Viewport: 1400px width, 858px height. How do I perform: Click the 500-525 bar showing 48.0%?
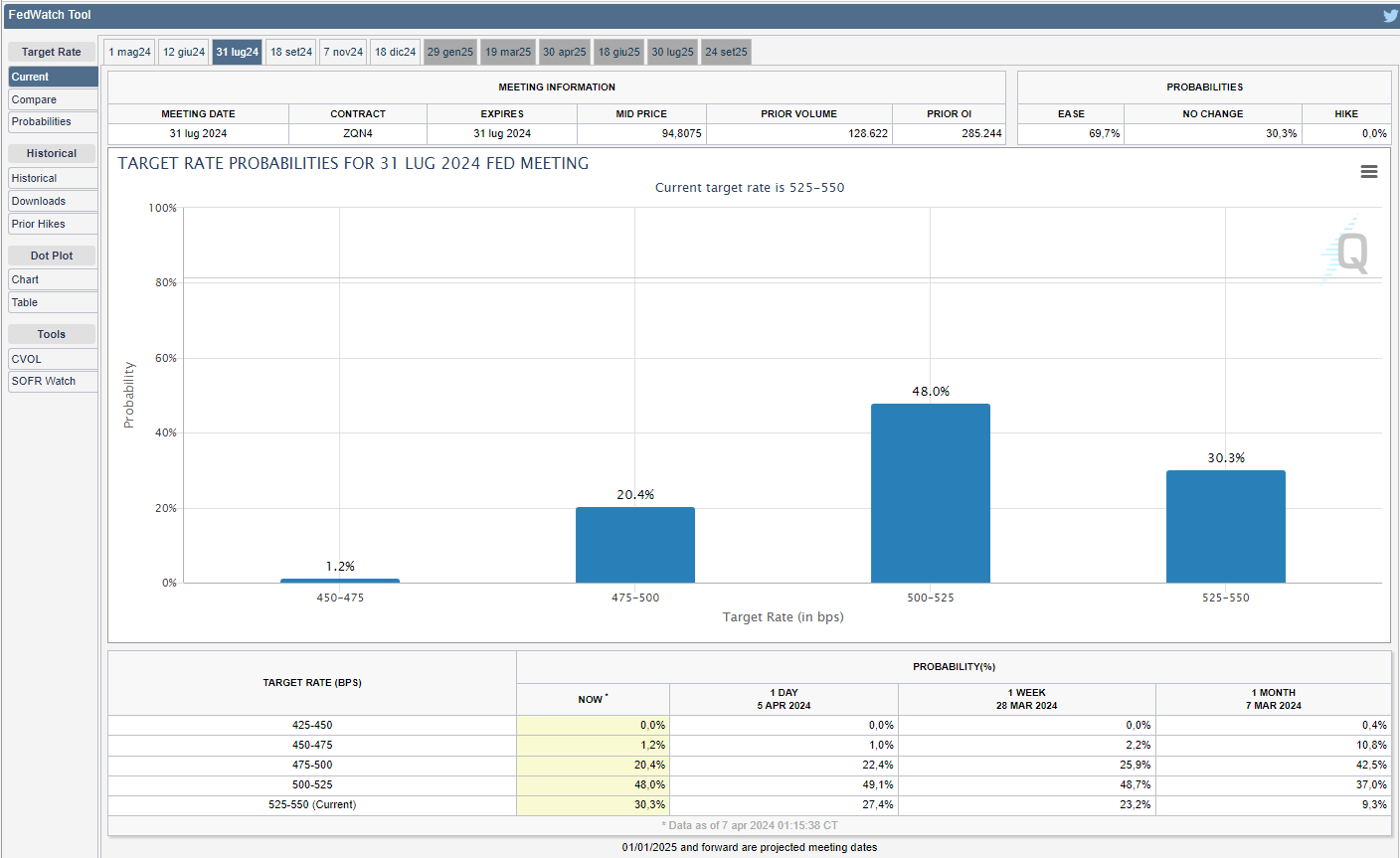coord(930,493)
